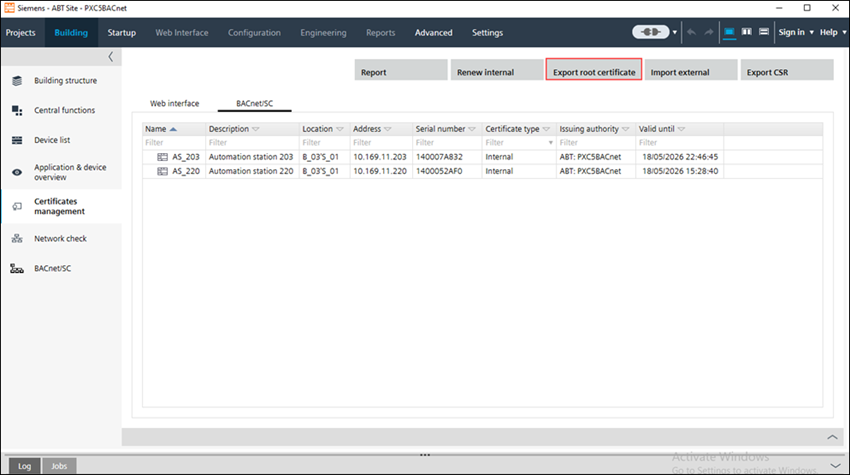Click the Export root certificate button

click(x=594, y=72)
